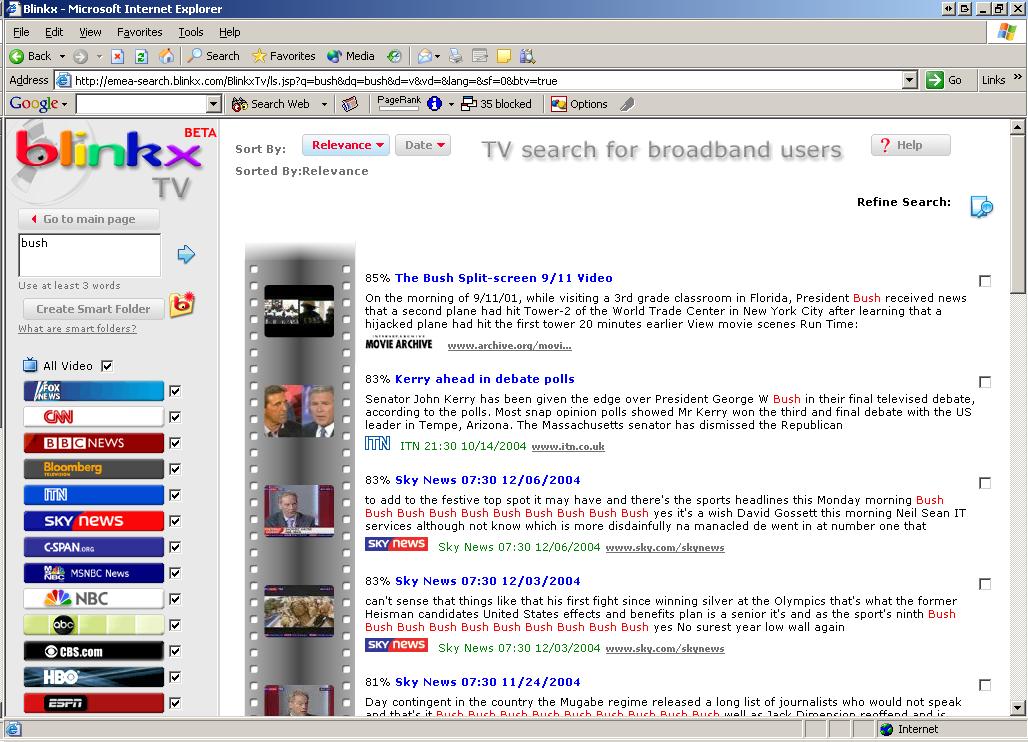Click the Forward arrow icon

pyautogui.click(x=81, y=56)
